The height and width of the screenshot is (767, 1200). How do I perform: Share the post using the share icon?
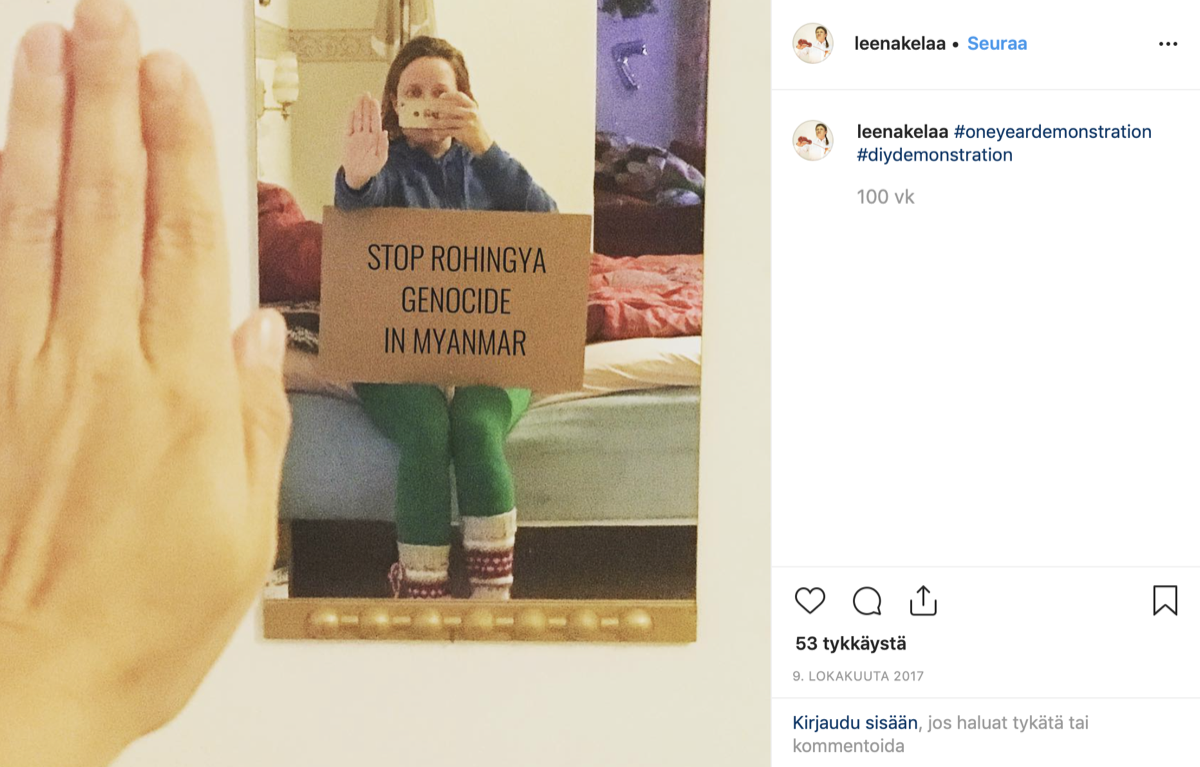[x=923, y=600]
